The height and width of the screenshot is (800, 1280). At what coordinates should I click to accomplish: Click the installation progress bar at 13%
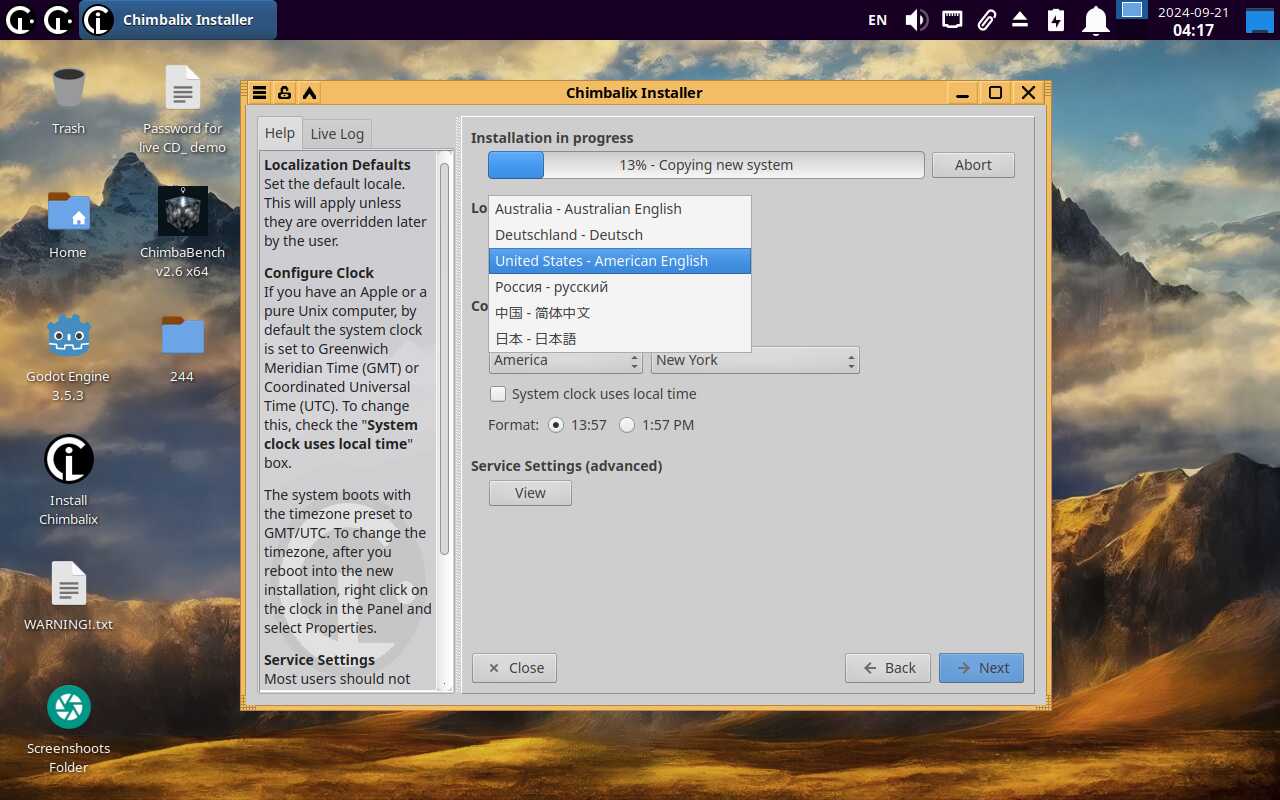point(706,165)
